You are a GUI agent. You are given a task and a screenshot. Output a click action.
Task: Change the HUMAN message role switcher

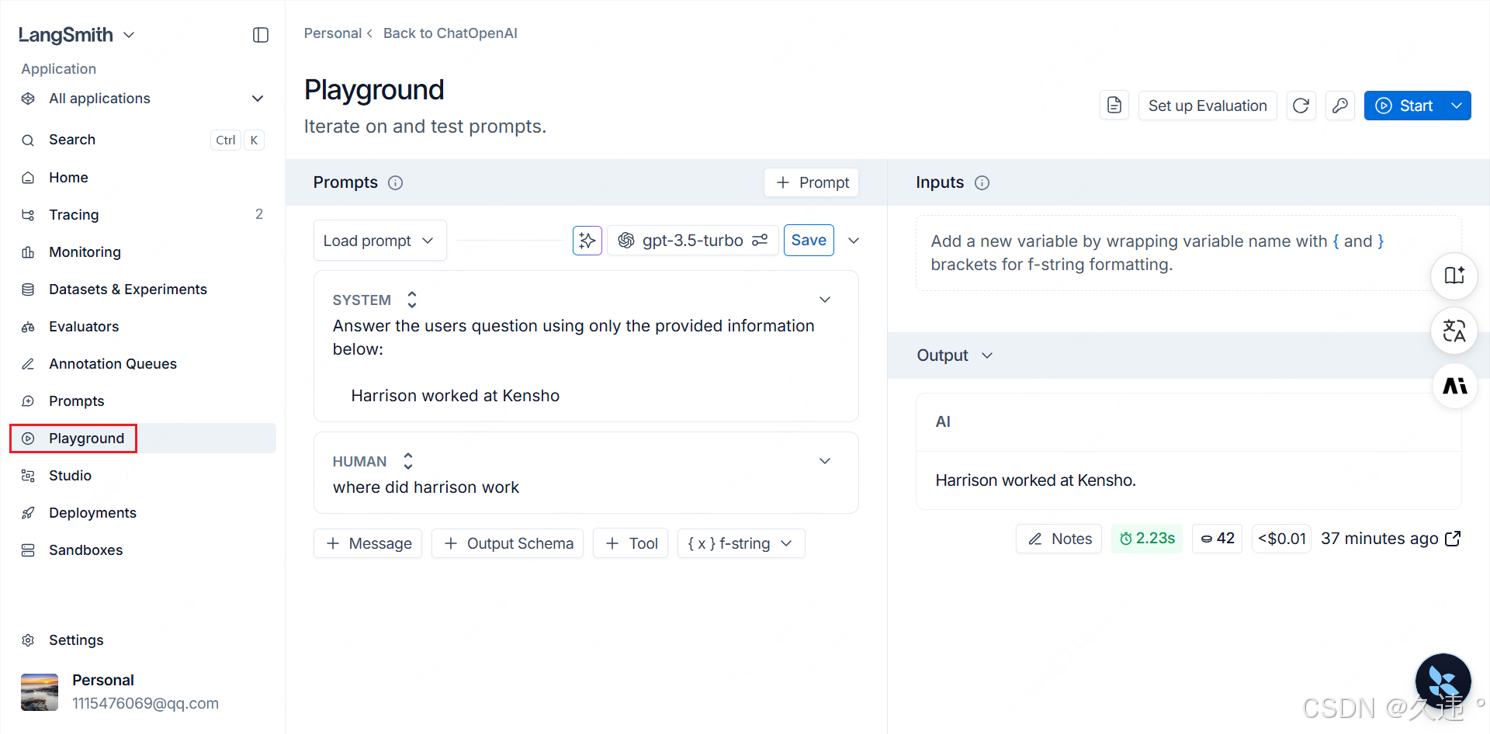(x=408, y=461)
